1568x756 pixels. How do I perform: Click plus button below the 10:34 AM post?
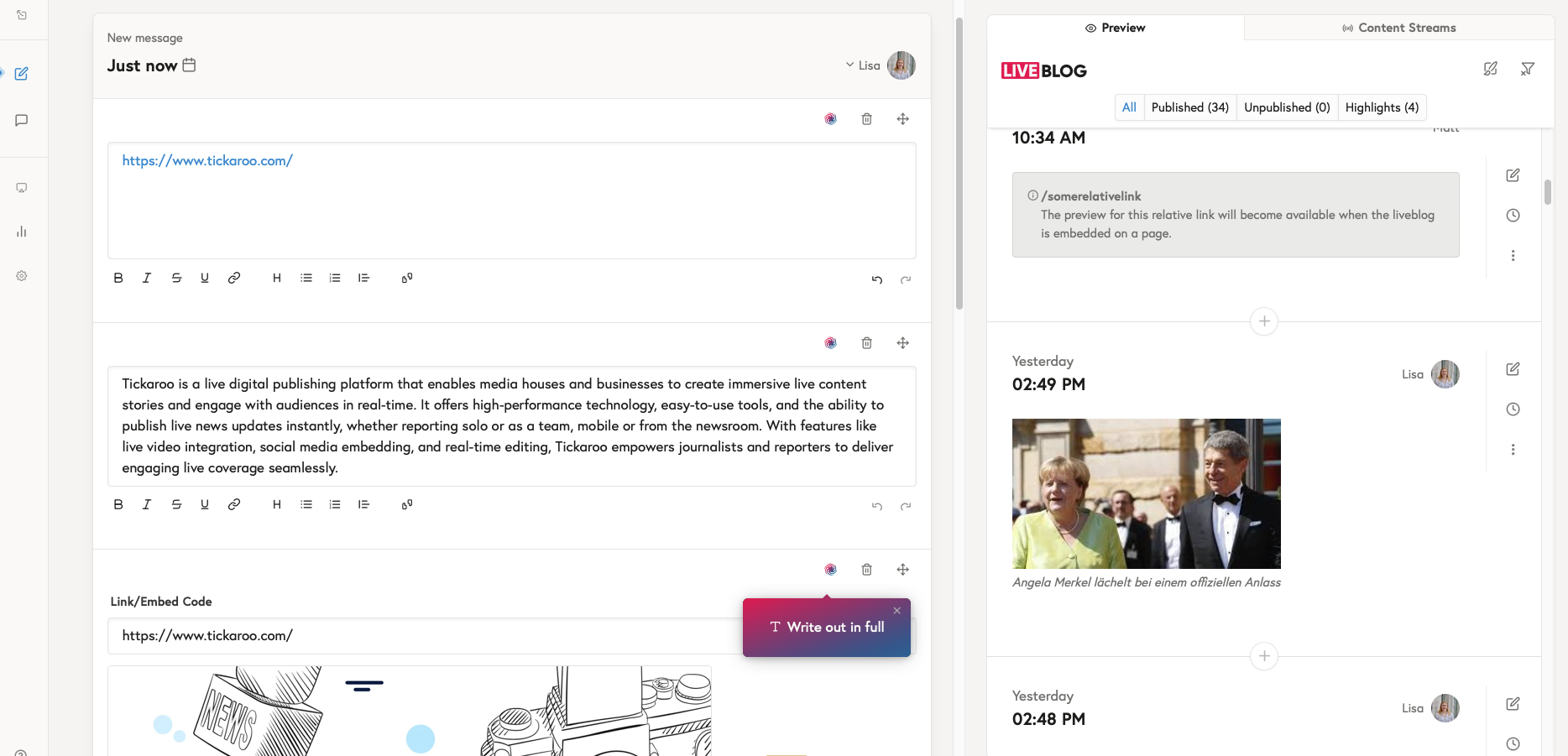click(x=1264, y=321)
